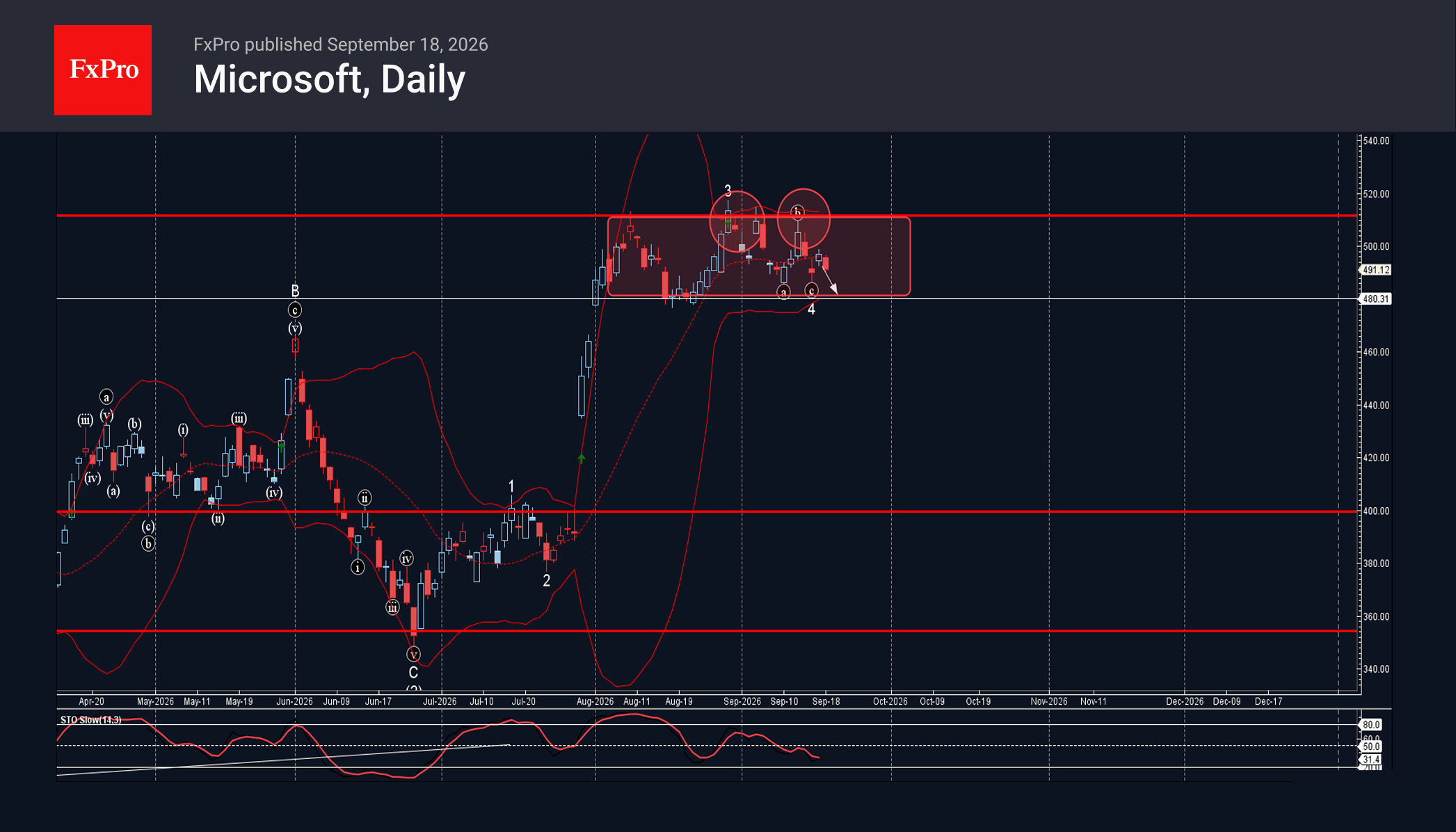1456x832 pixels.
Task: Select the wave '4' label below the zone
Action: coord(811,310)
